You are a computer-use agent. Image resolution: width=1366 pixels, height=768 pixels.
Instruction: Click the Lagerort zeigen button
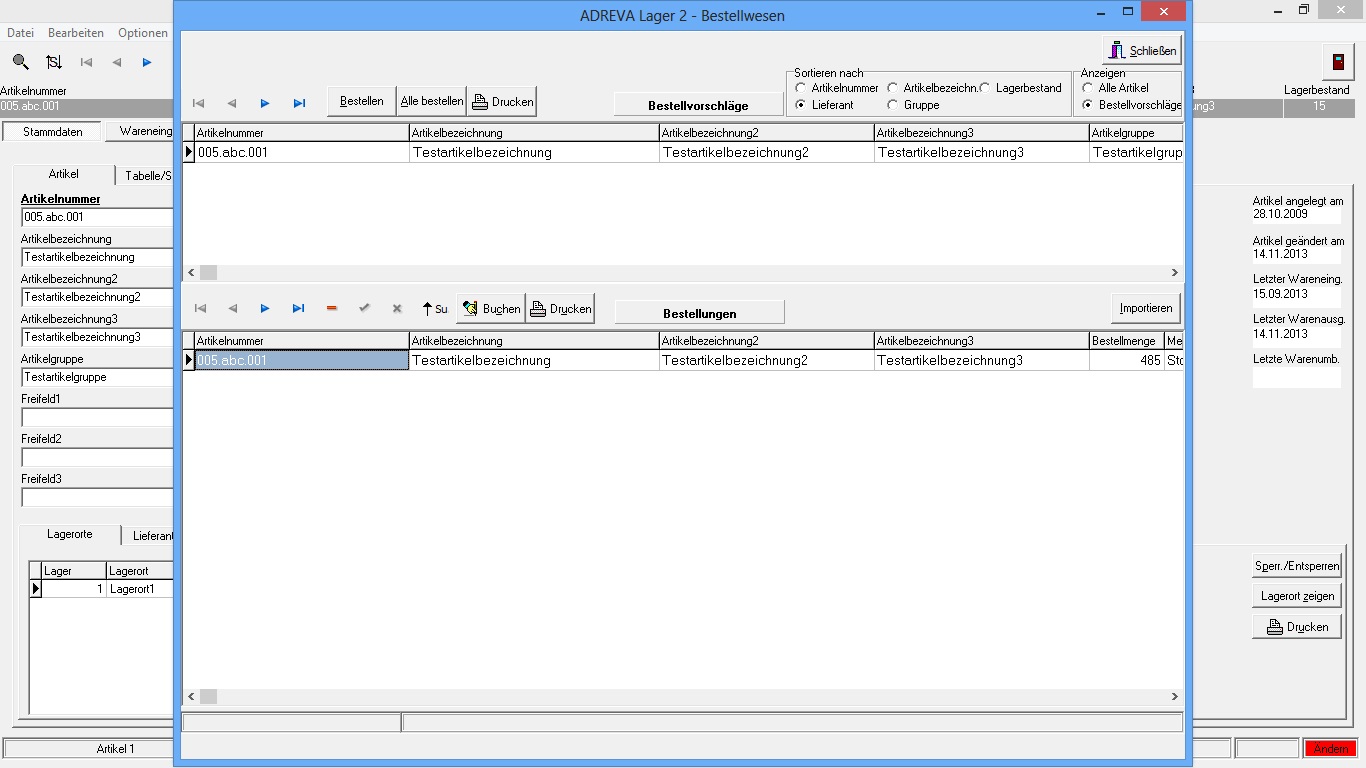coord(1297,596)
